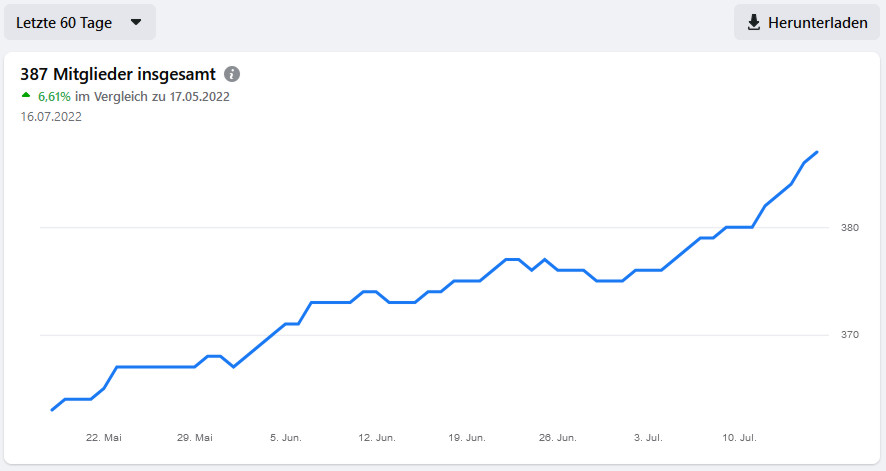886x471 pixels.
Task: Choose the "26. Jun." date marker
Action: [558, 438]
